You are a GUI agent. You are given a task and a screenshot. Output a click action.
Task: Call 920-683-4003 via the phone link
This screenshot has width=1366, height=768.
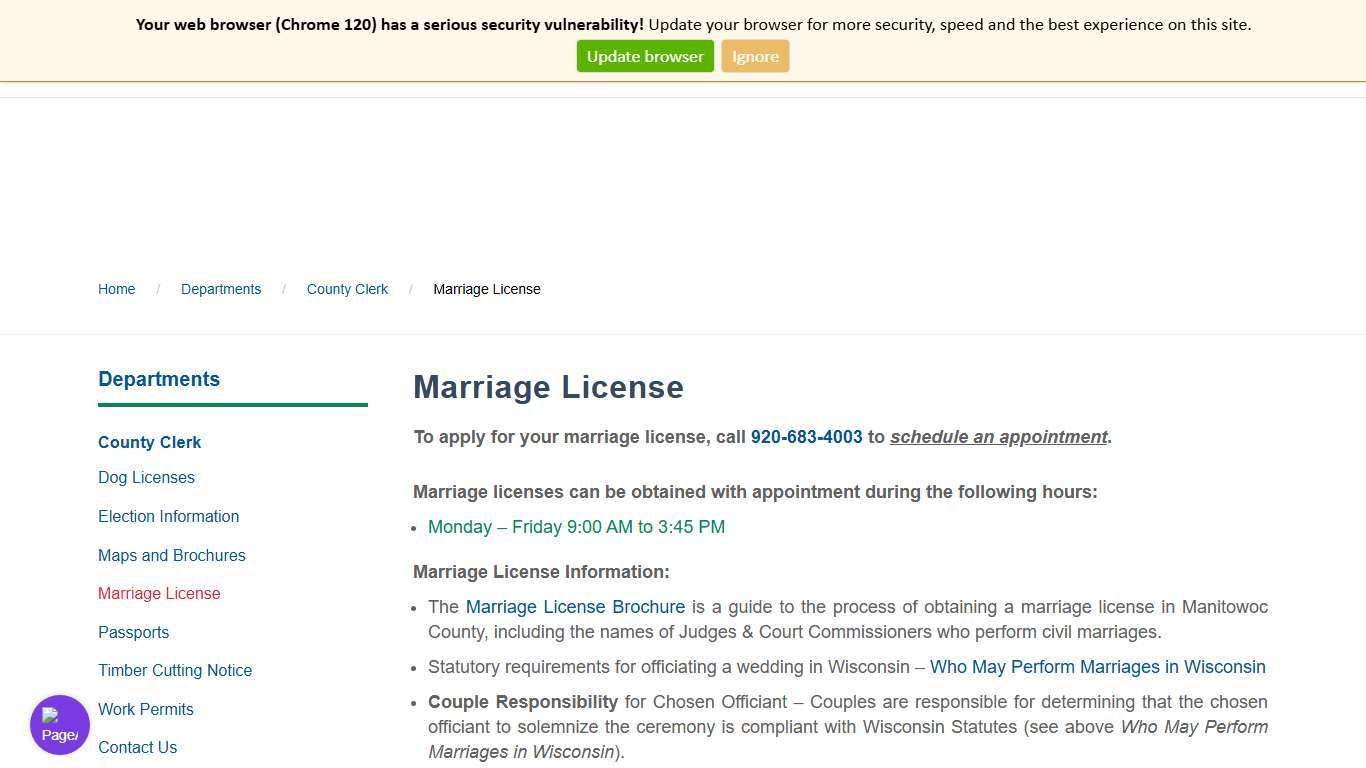[806, 437]
